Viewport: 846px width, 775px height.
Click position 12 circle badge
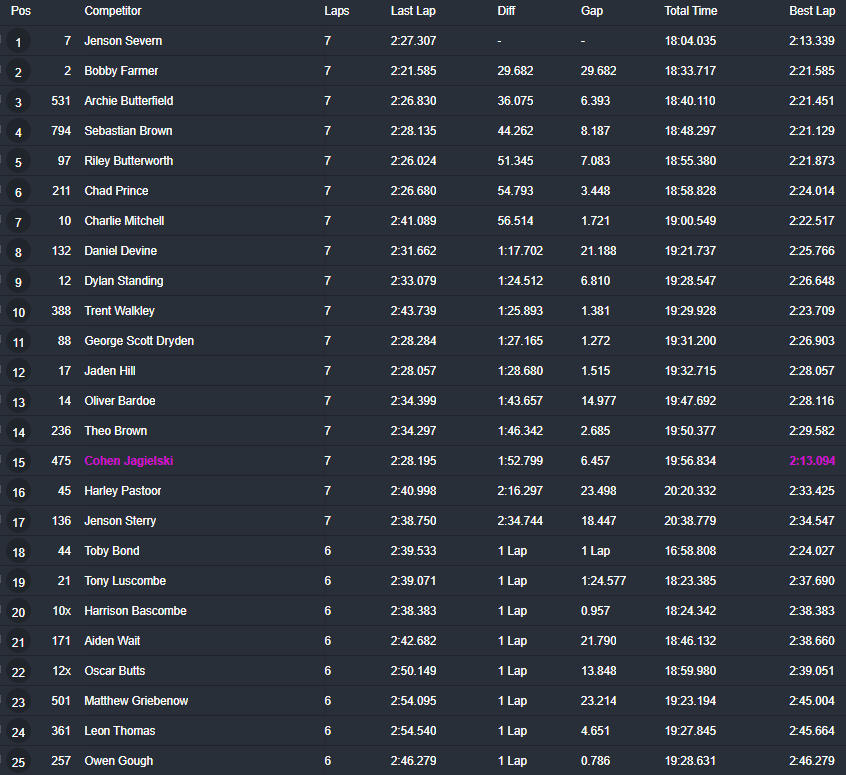pyautogui.click(x=18, y=372)
